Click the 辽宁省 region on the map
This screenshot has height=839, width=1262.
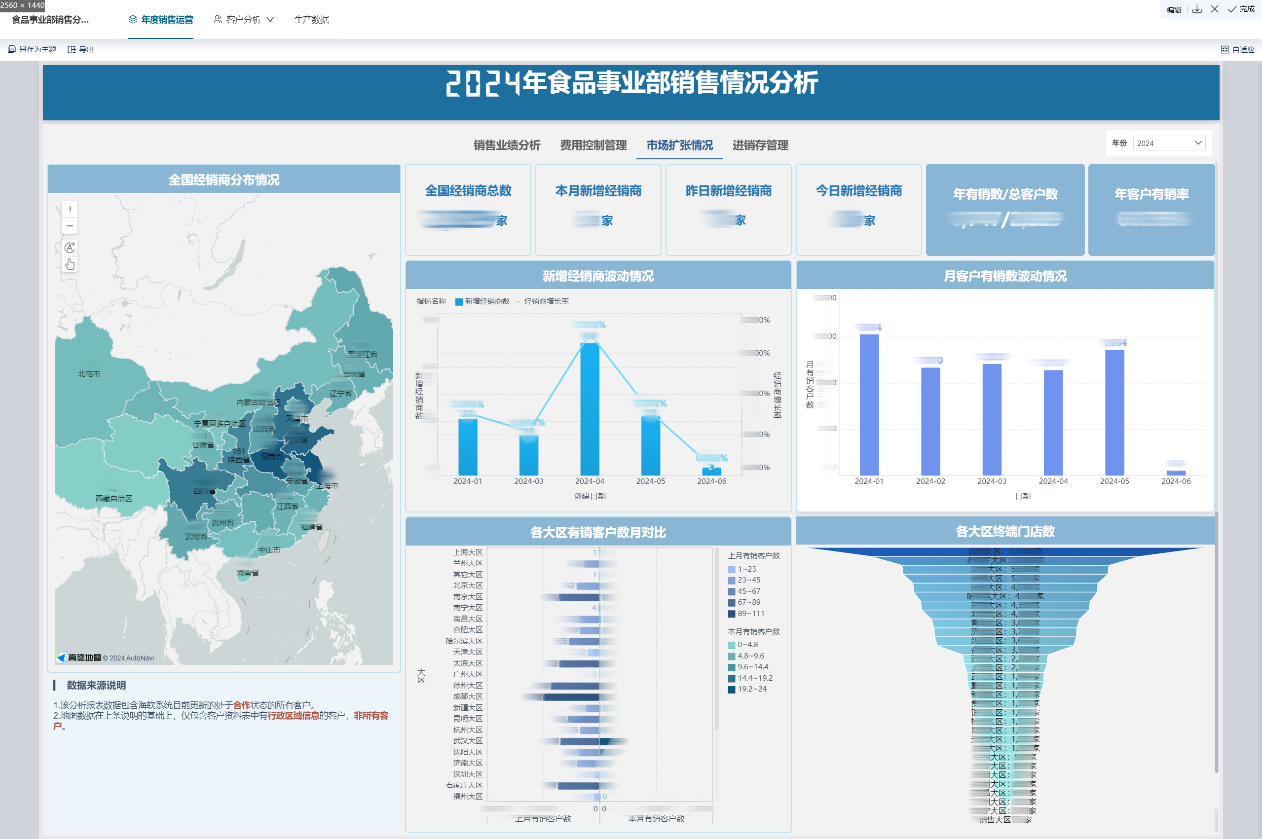point(341,394)
